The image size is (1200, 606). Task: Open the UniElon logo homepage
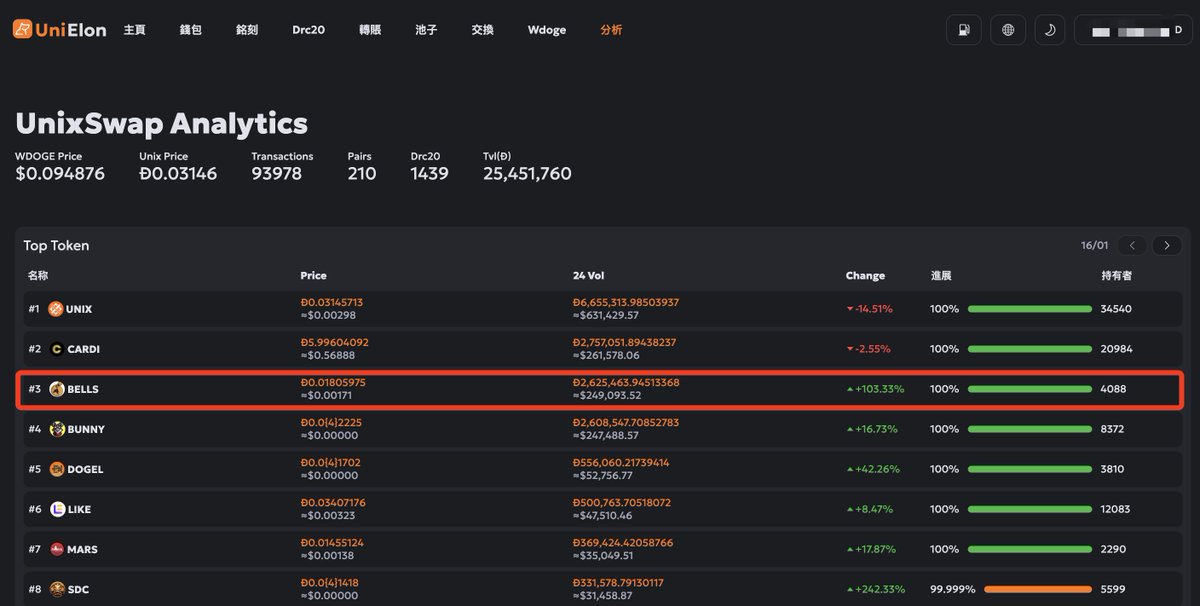click(59, 30)
